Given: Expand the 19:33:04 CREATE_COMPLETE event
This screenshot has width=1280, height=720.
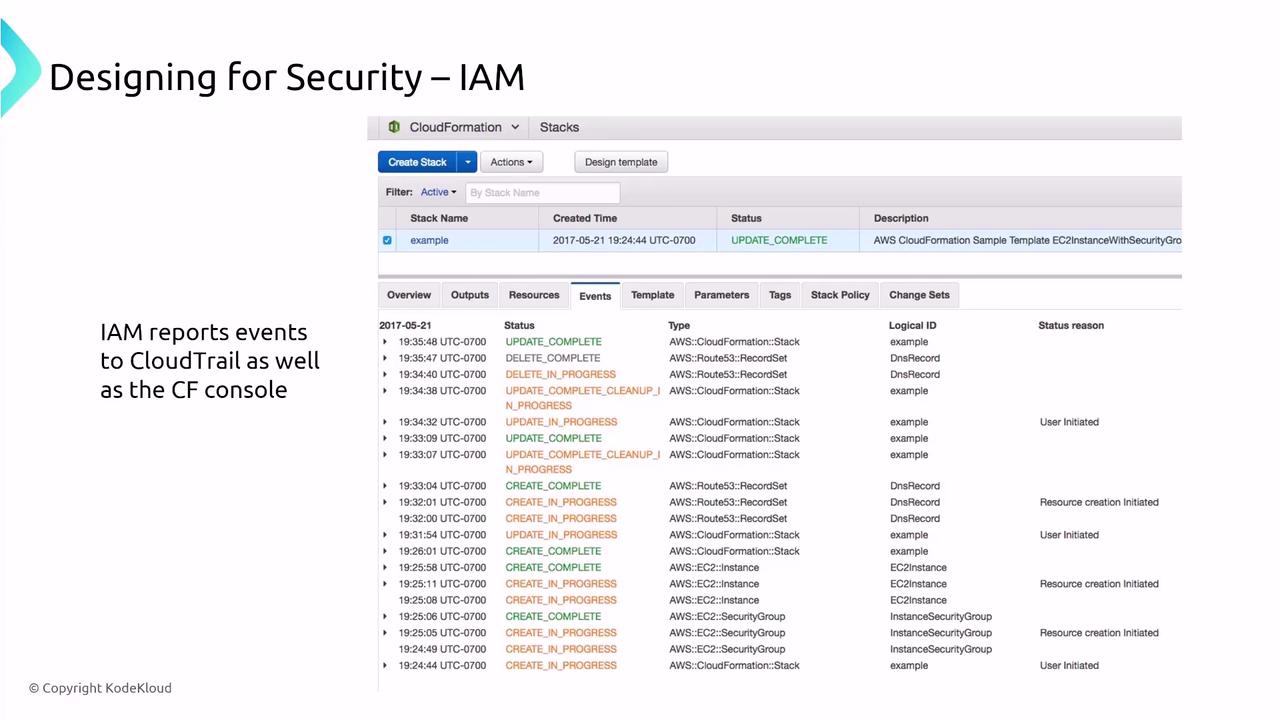Looking at the screenshot, I should pos(385,486).
